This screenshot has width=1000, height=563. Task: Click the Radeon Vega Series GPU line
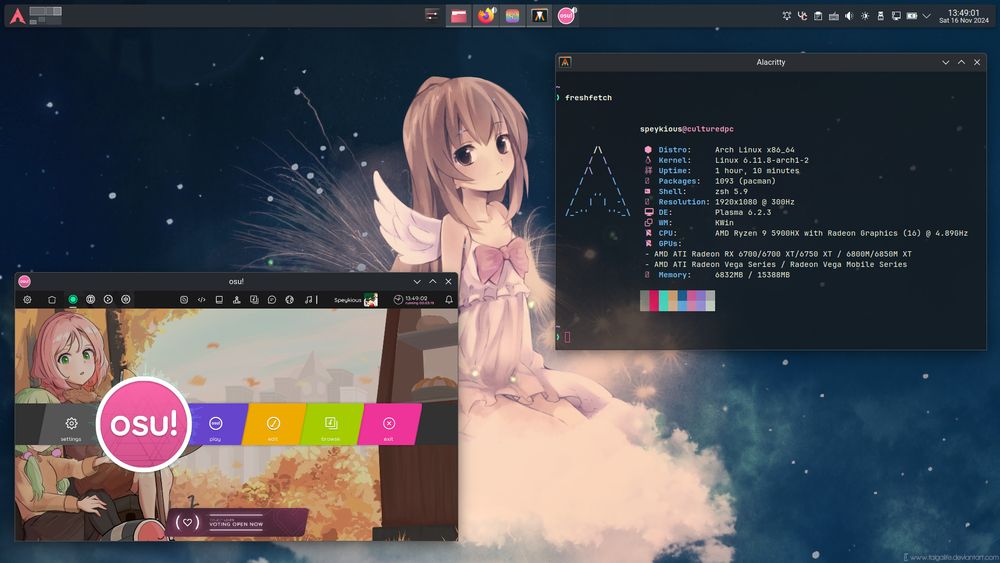click(776, 264)
